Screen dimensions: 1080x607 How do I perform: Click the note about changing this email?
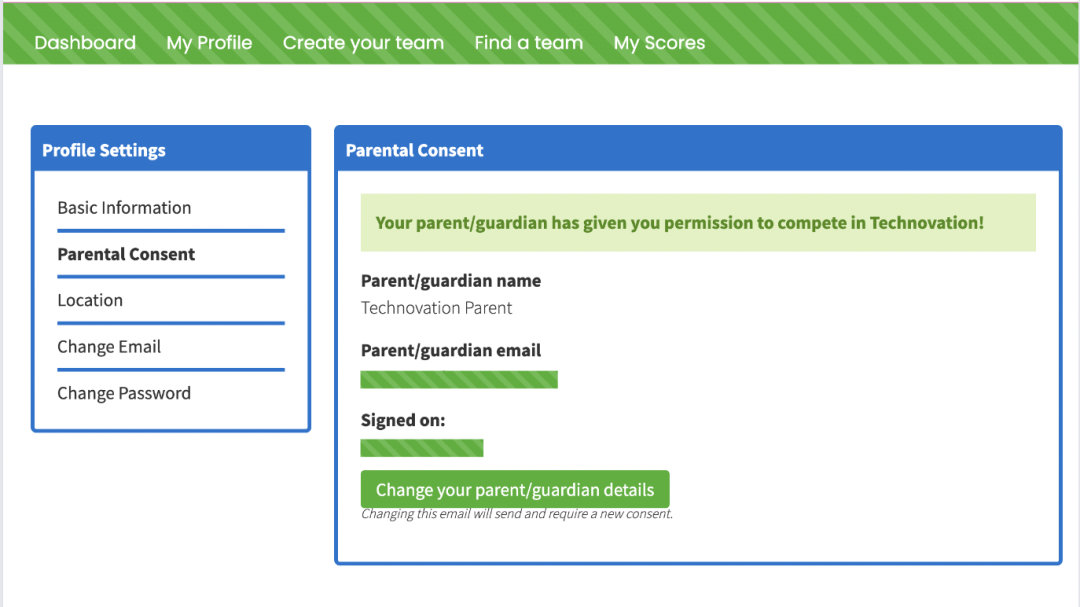[x=517, y=515]
